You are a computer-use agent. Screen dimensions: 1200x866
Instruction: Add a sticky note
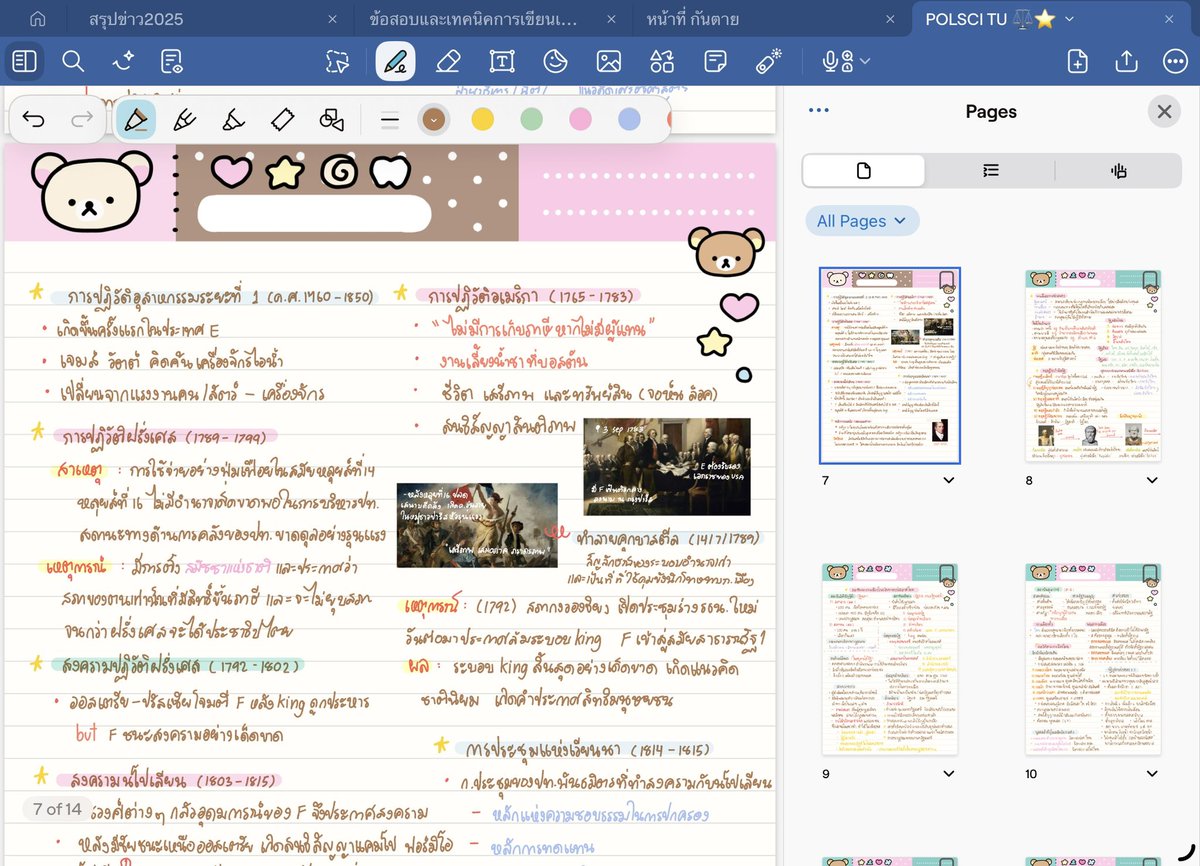715,62
